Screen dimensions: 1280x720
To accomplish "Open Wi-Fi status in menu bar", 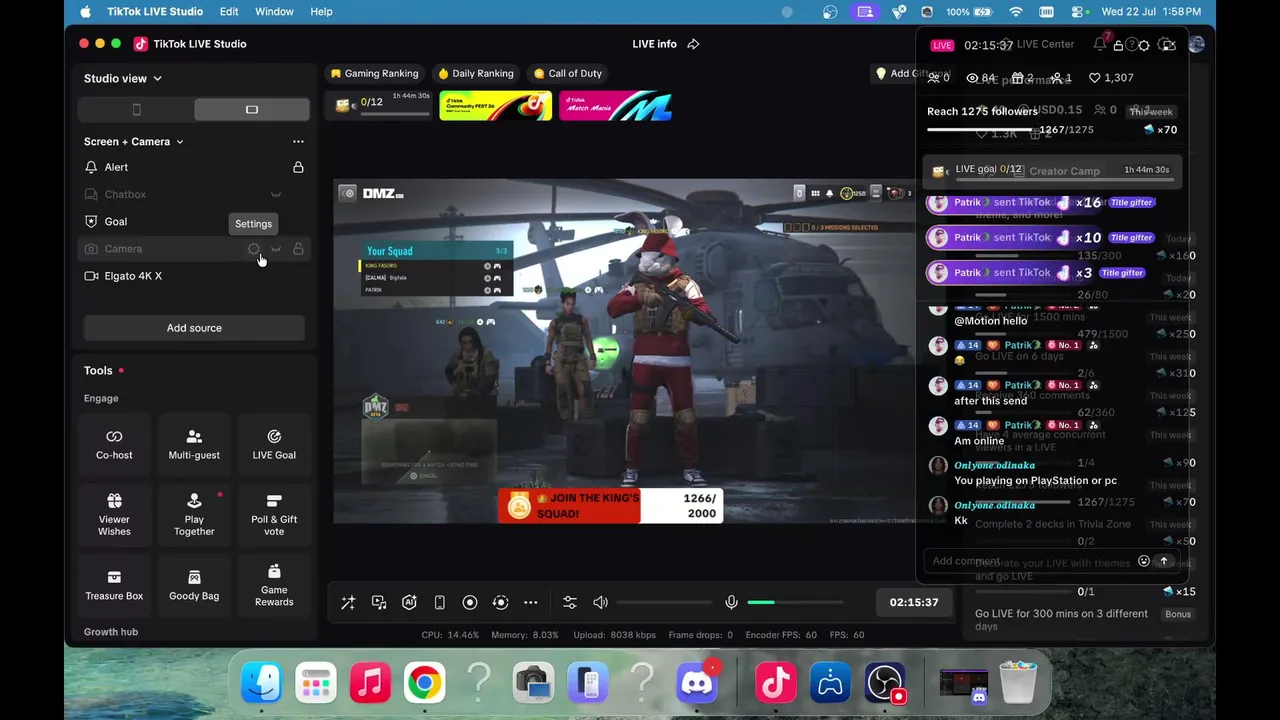I will 1016,12.
